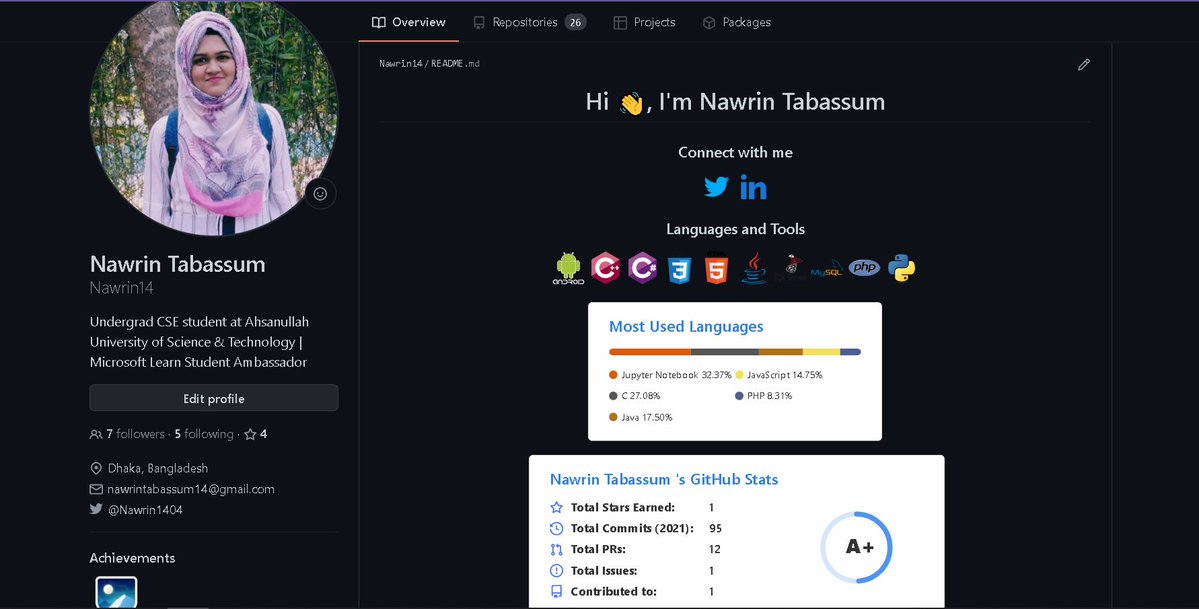Click the gray C language bar segment
The image size is (1199, 609).
[725, 352]
